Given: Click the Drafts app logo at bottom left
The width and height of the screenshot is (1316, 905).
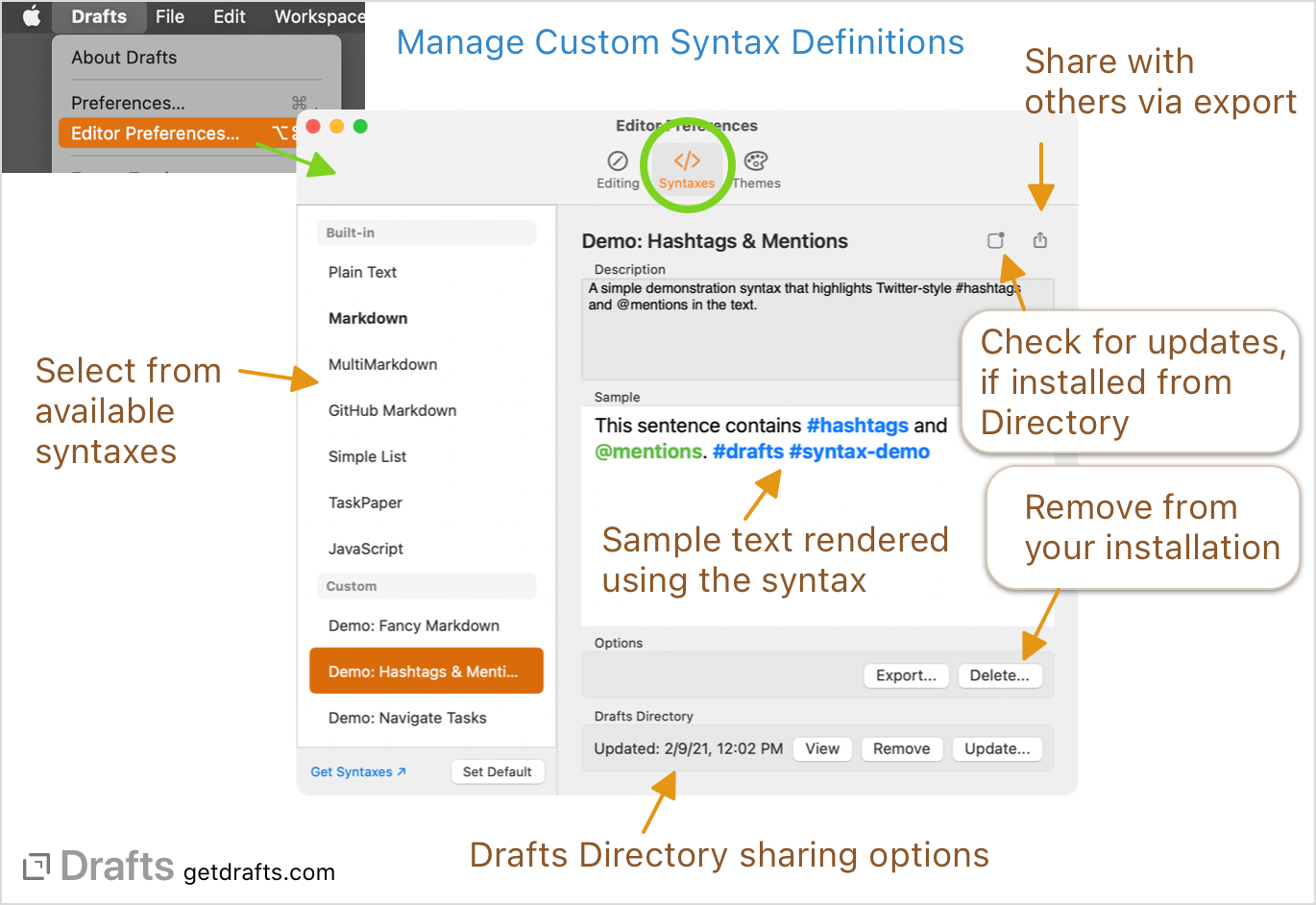Looking at the screenshot, I should 38,866.
